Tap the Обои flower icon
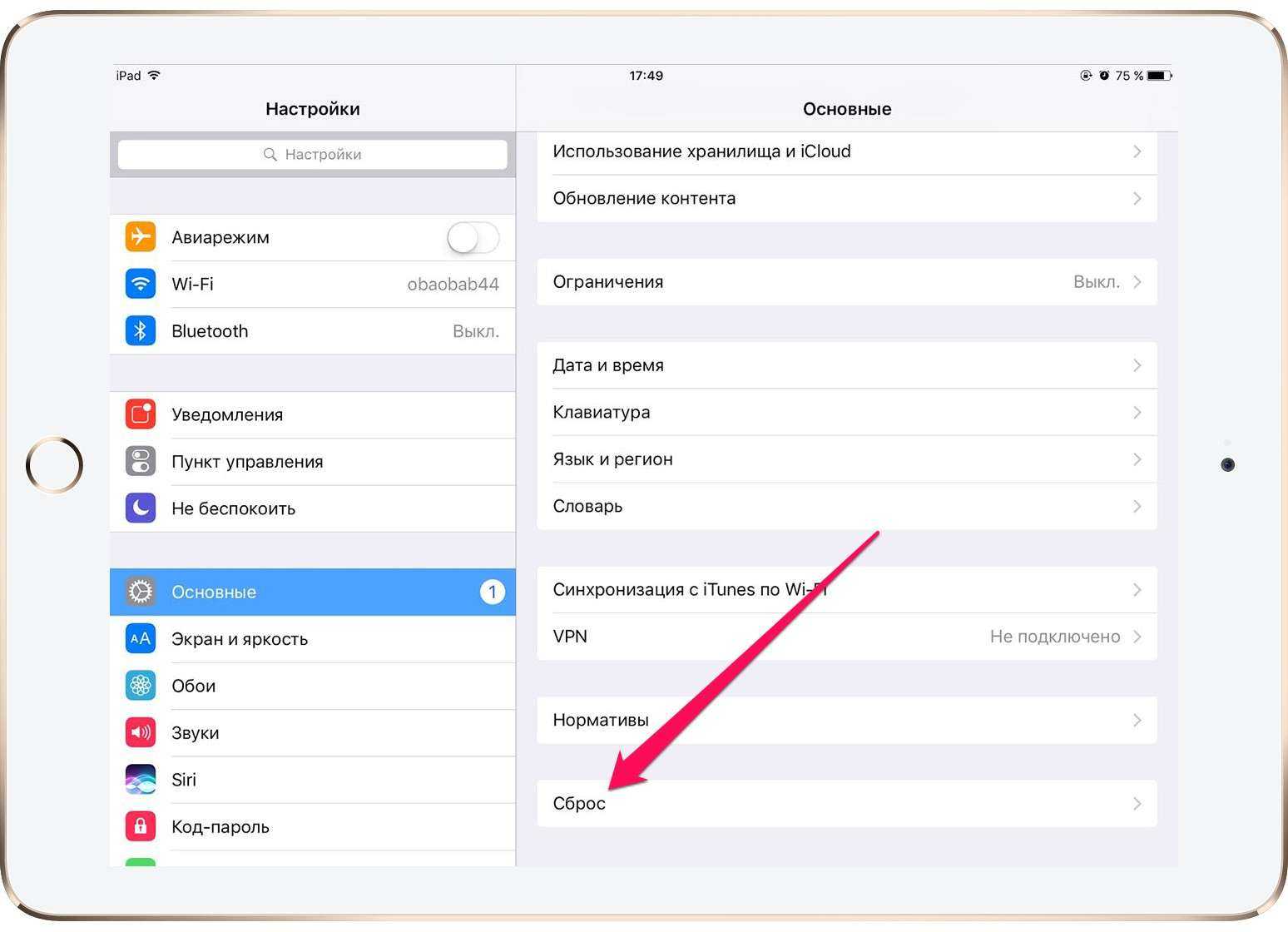The image size is (1288, 932). point(141,686)
